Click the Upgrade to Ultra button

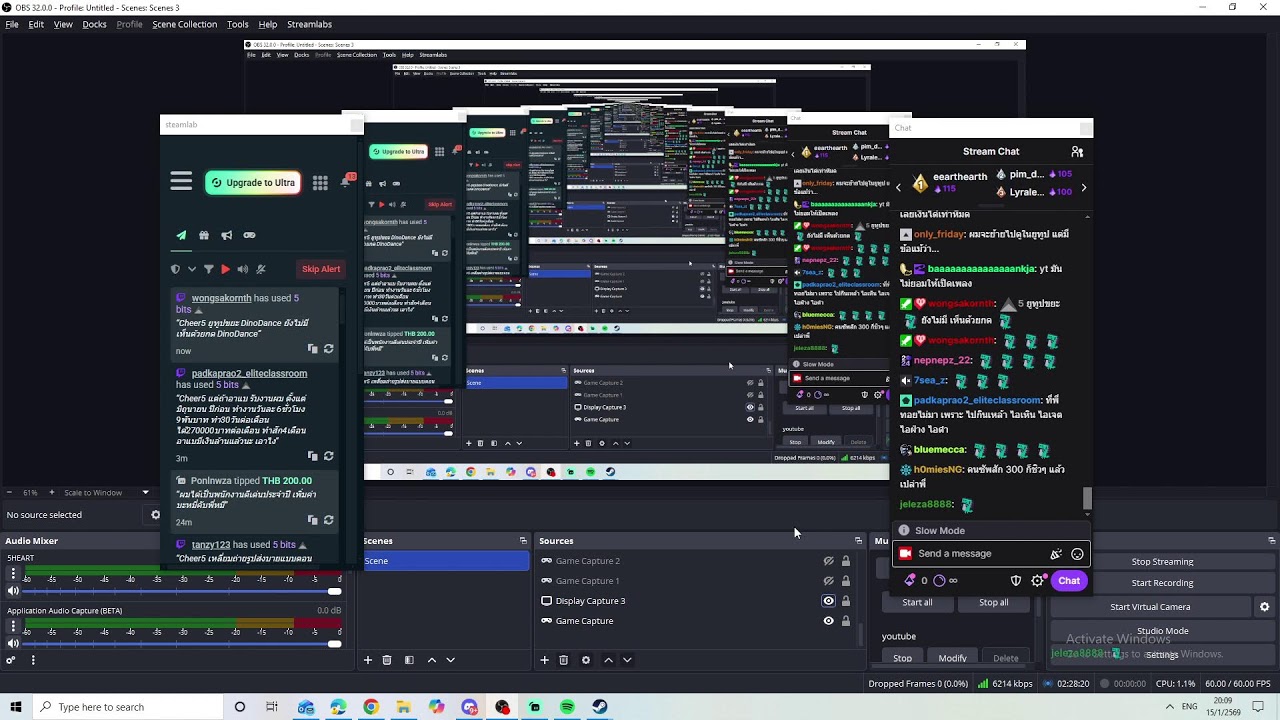coord(253,183)
